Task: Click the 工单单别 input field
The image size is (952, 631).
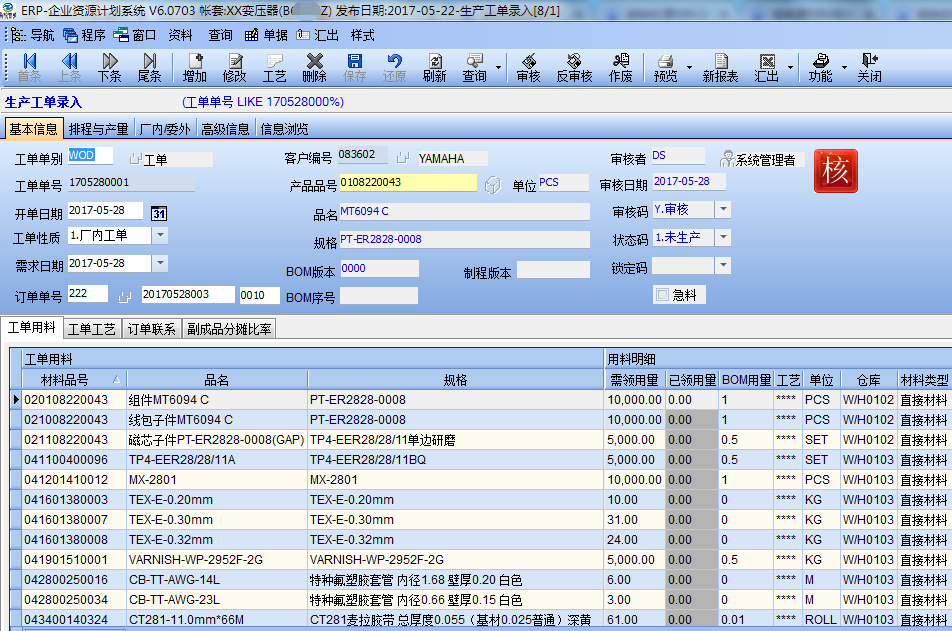Action: [90, 155]
